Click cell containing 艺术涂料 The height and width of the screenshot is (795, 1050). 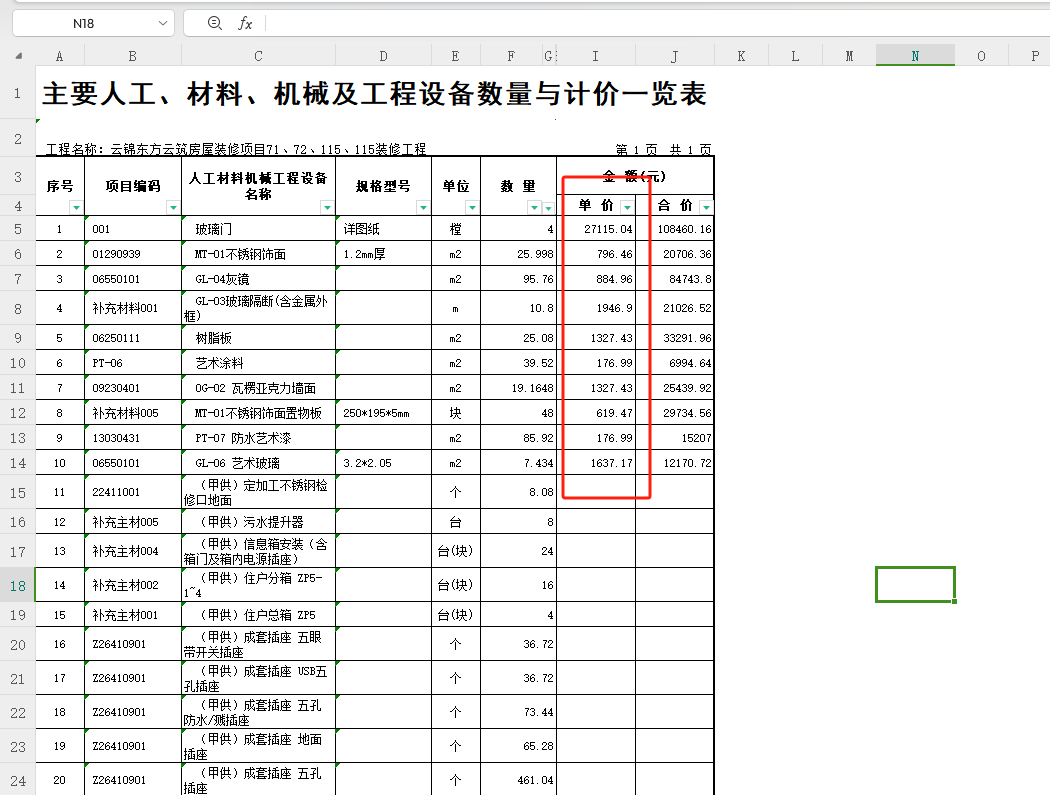[x=258, y=363]
